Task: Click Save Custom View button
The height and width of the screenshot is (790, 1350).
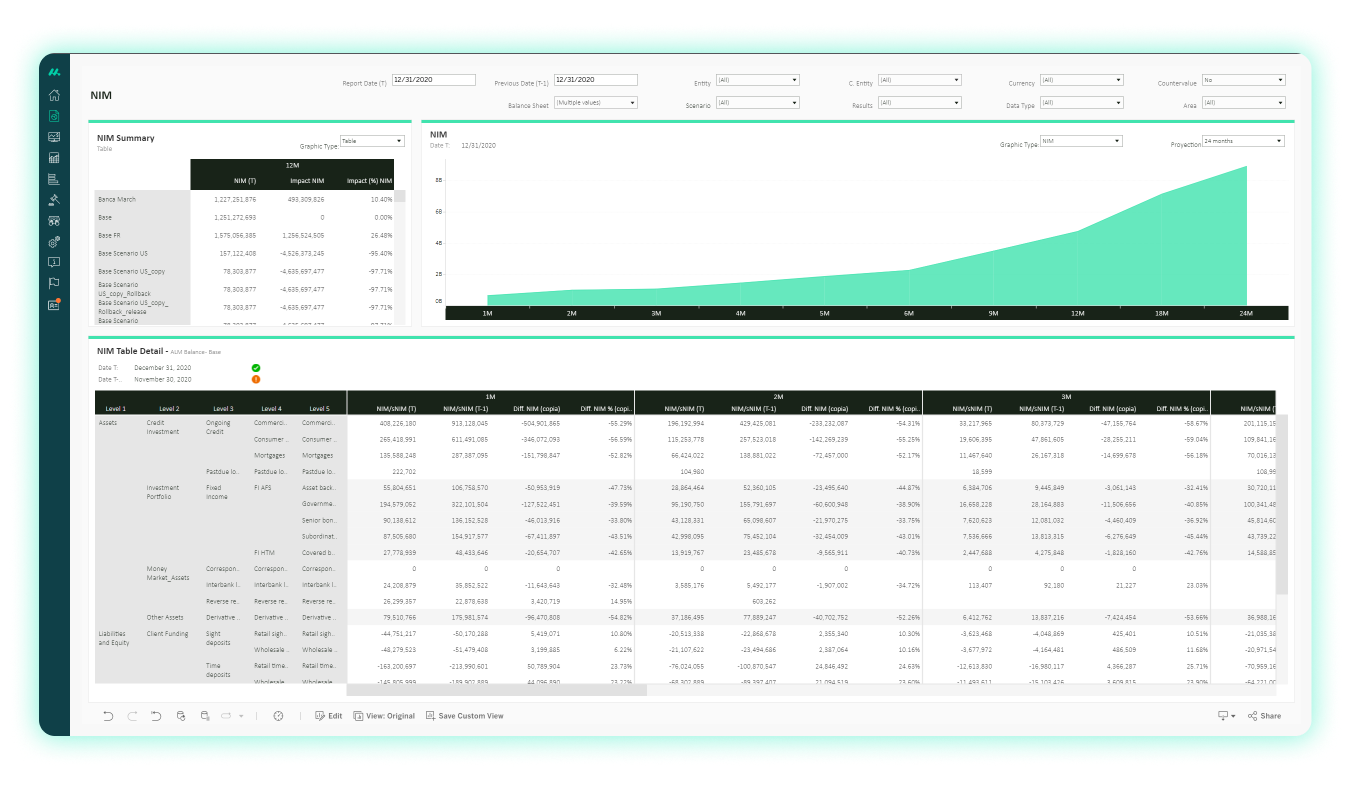Action: pyautogui.click(x=464, y=716)
